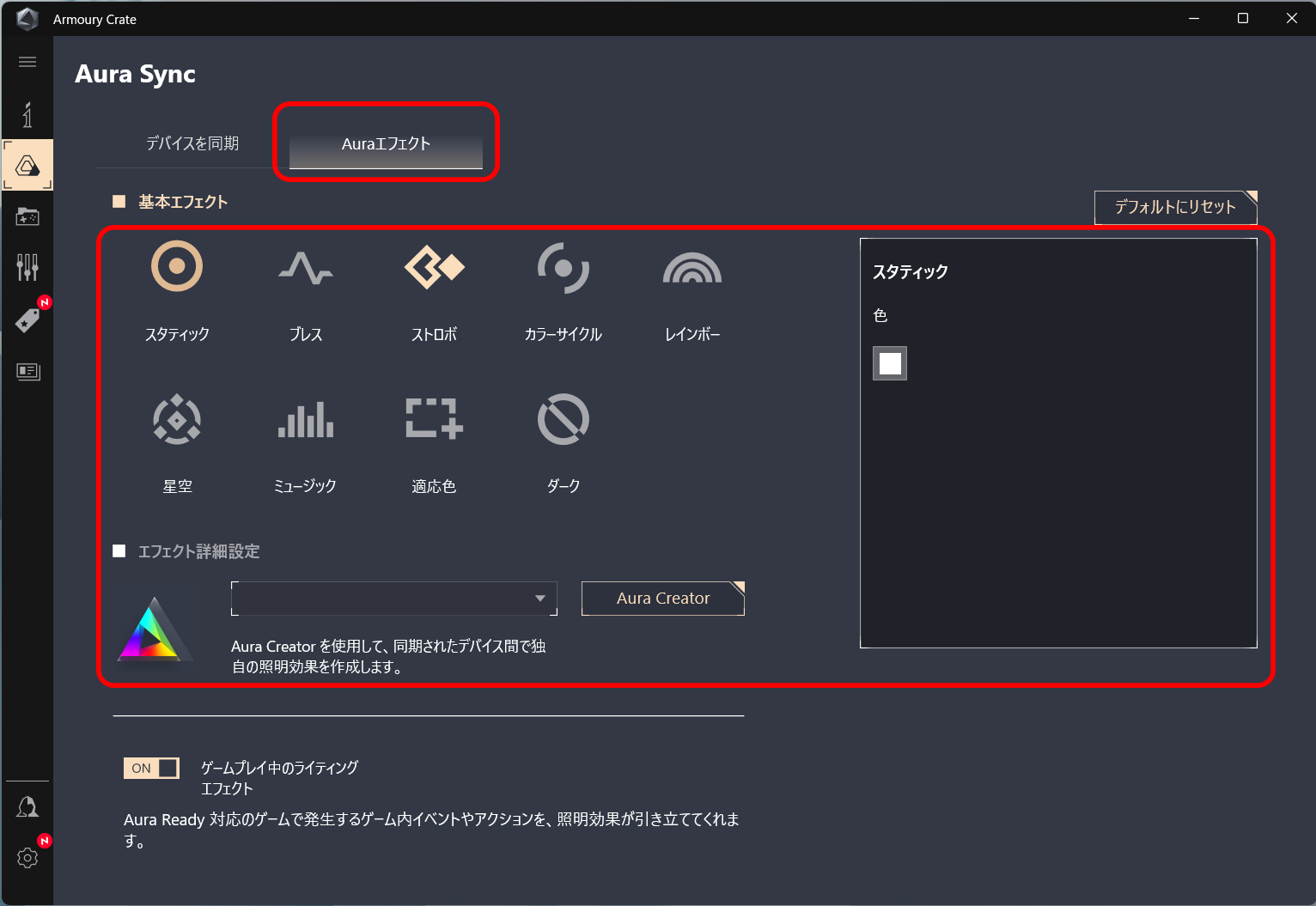This screenshot has width=1316, height=906.
Task: Select the ストロボ strobe effect icon
Action: (435, 267)
